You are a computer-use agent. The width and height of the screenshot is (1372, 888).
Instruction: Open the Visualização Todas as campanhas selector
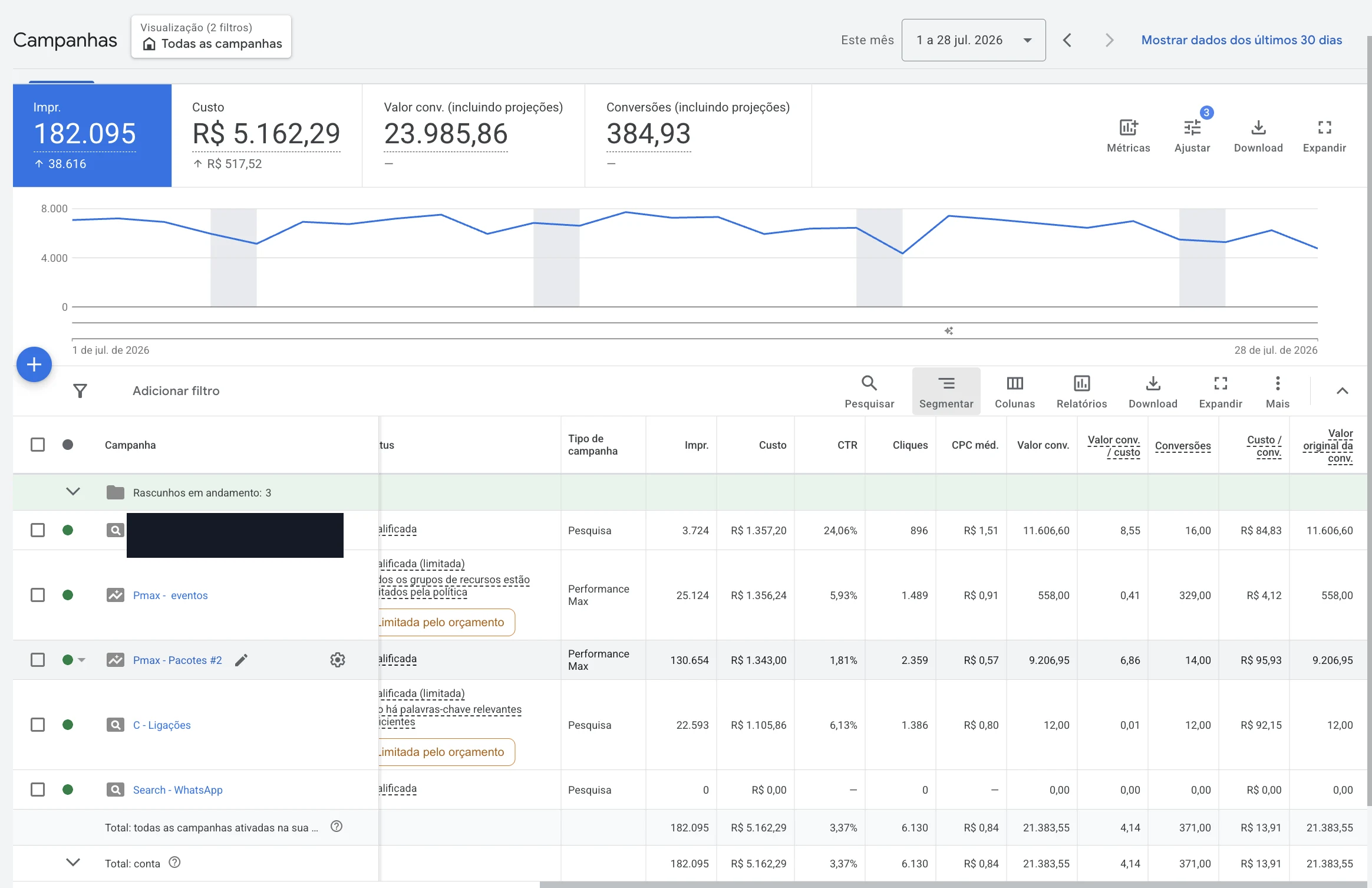pos(211,37)
